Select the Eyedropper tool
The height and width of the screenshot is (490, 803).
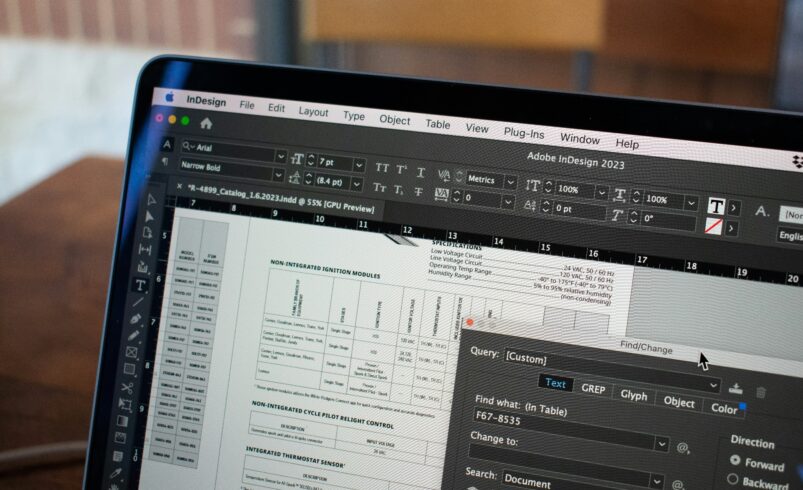pyautogui.click(x=116, y=474)
